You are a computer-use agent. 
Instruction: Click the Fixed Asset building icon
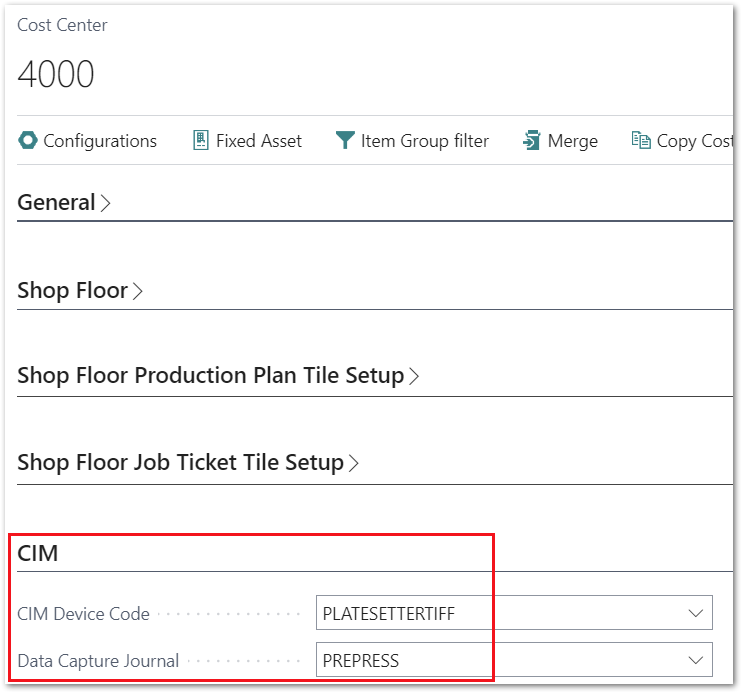pos(201,141)
